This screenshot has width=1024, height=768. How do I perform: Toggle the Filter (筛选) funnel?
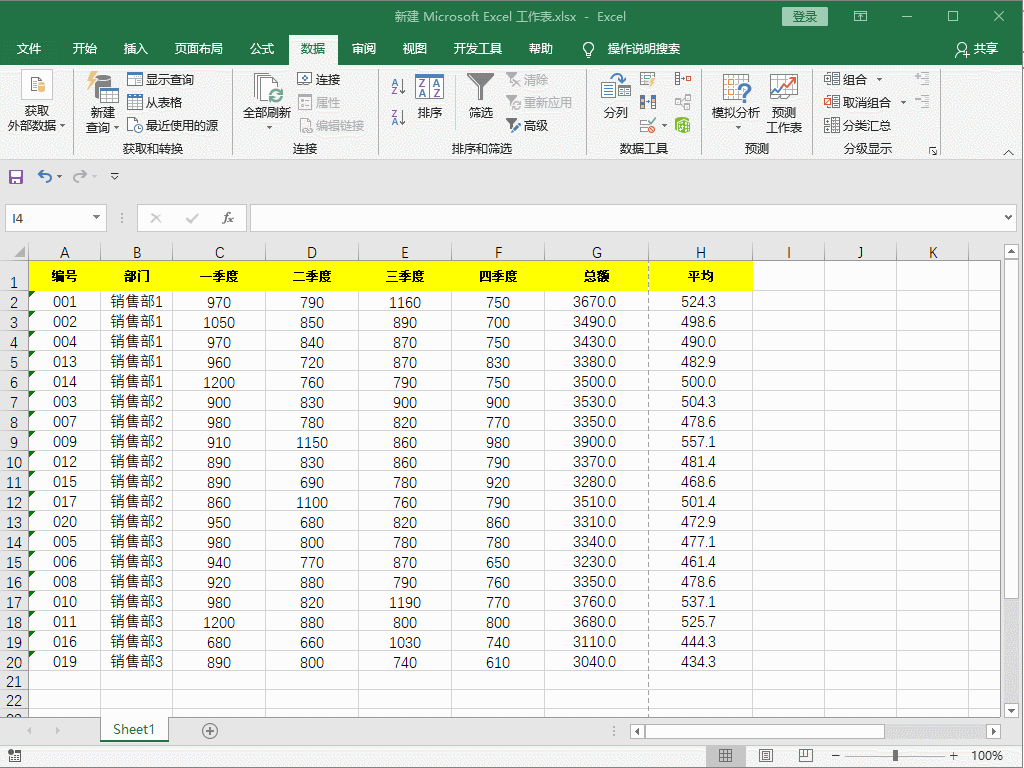click(x=481, y=96)
